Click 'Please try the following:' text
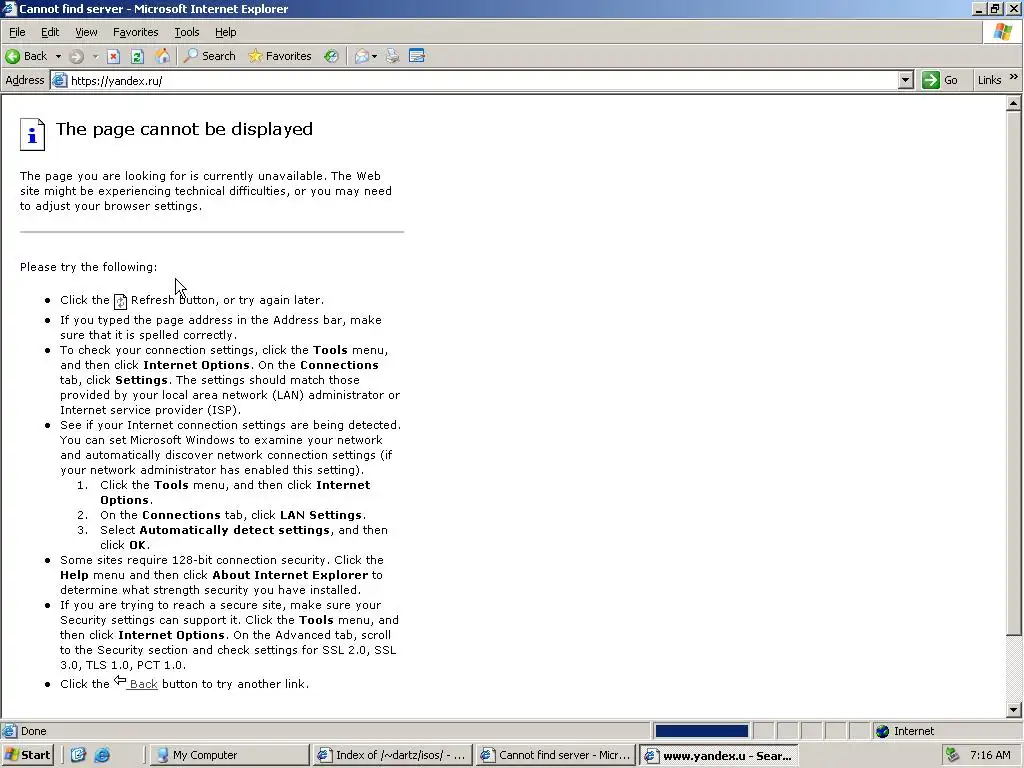The image size is (1024, 768). (x=88, y=266)
